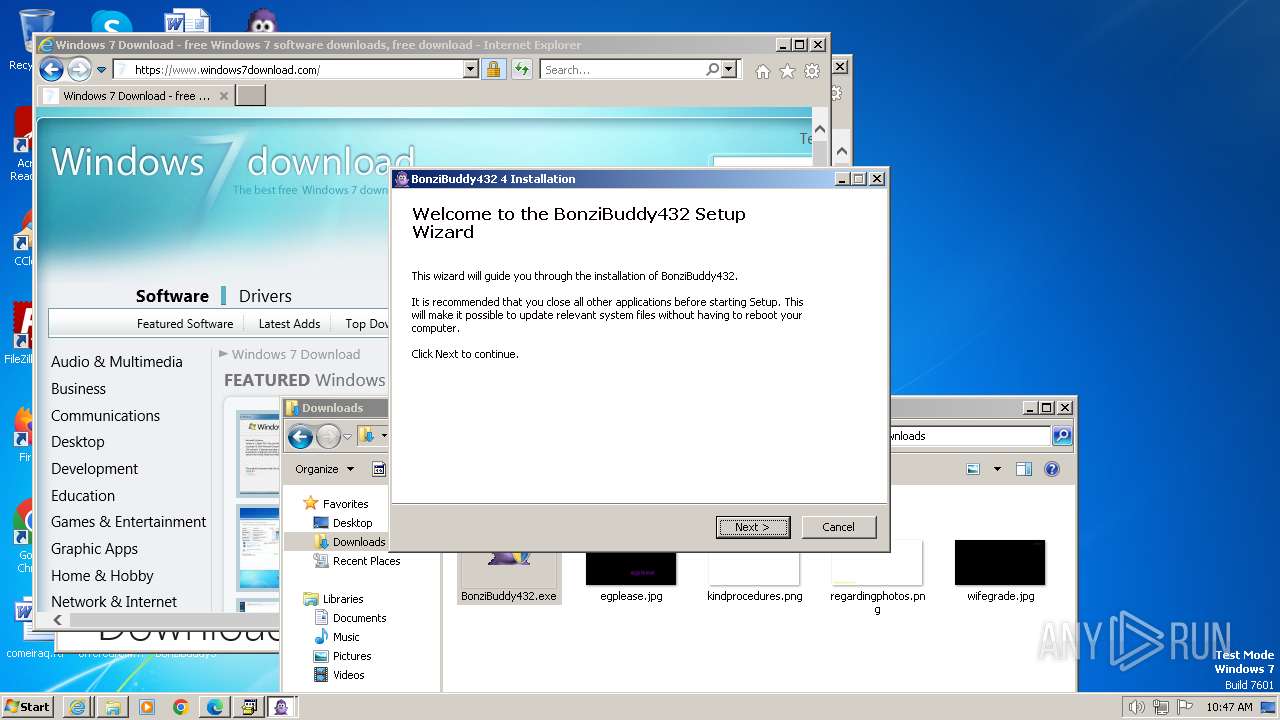Open Graphic Apps category
Viewport: 1280px width, 720px height.
(x=94, y=549)
